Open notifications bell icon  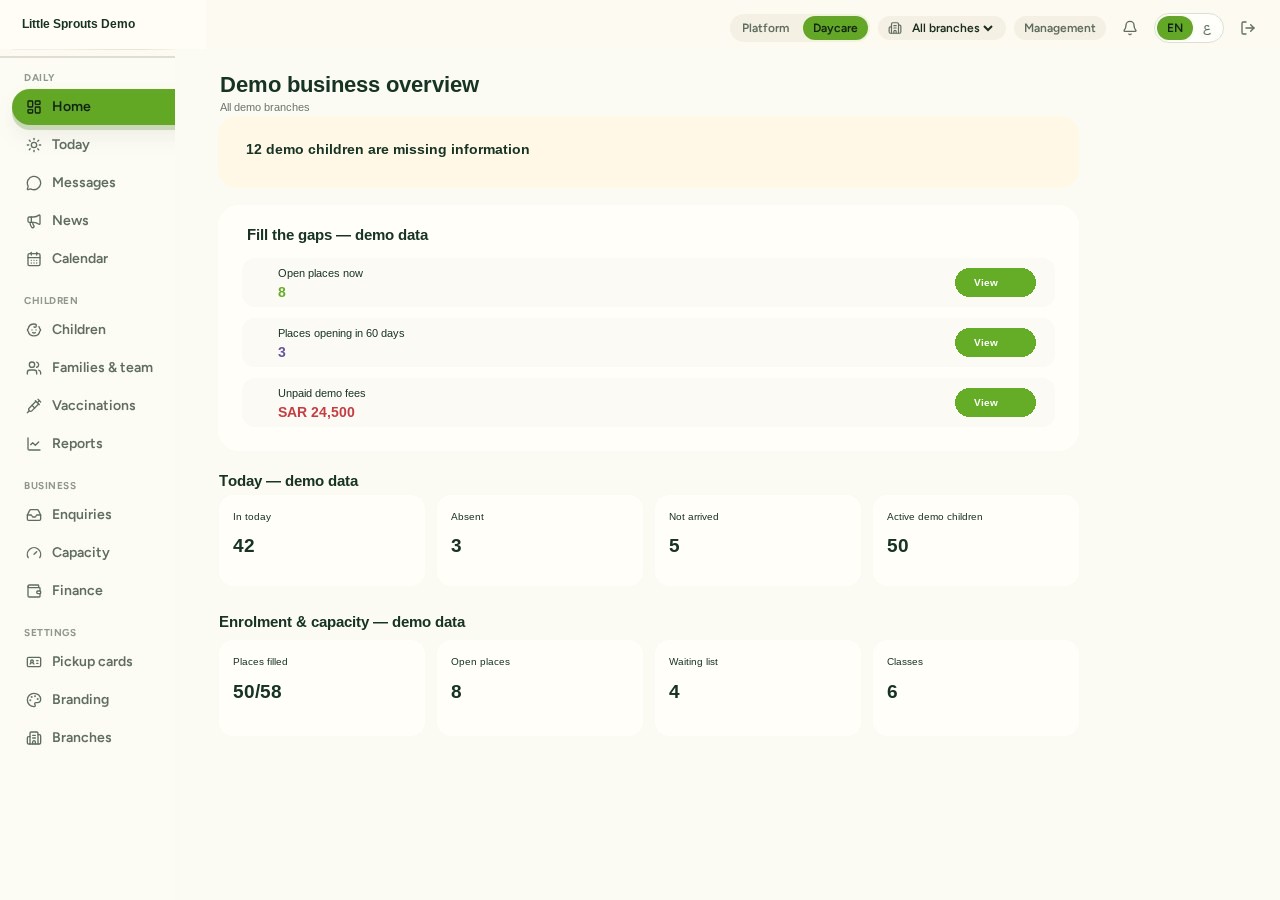click(x=1130, y=28)
